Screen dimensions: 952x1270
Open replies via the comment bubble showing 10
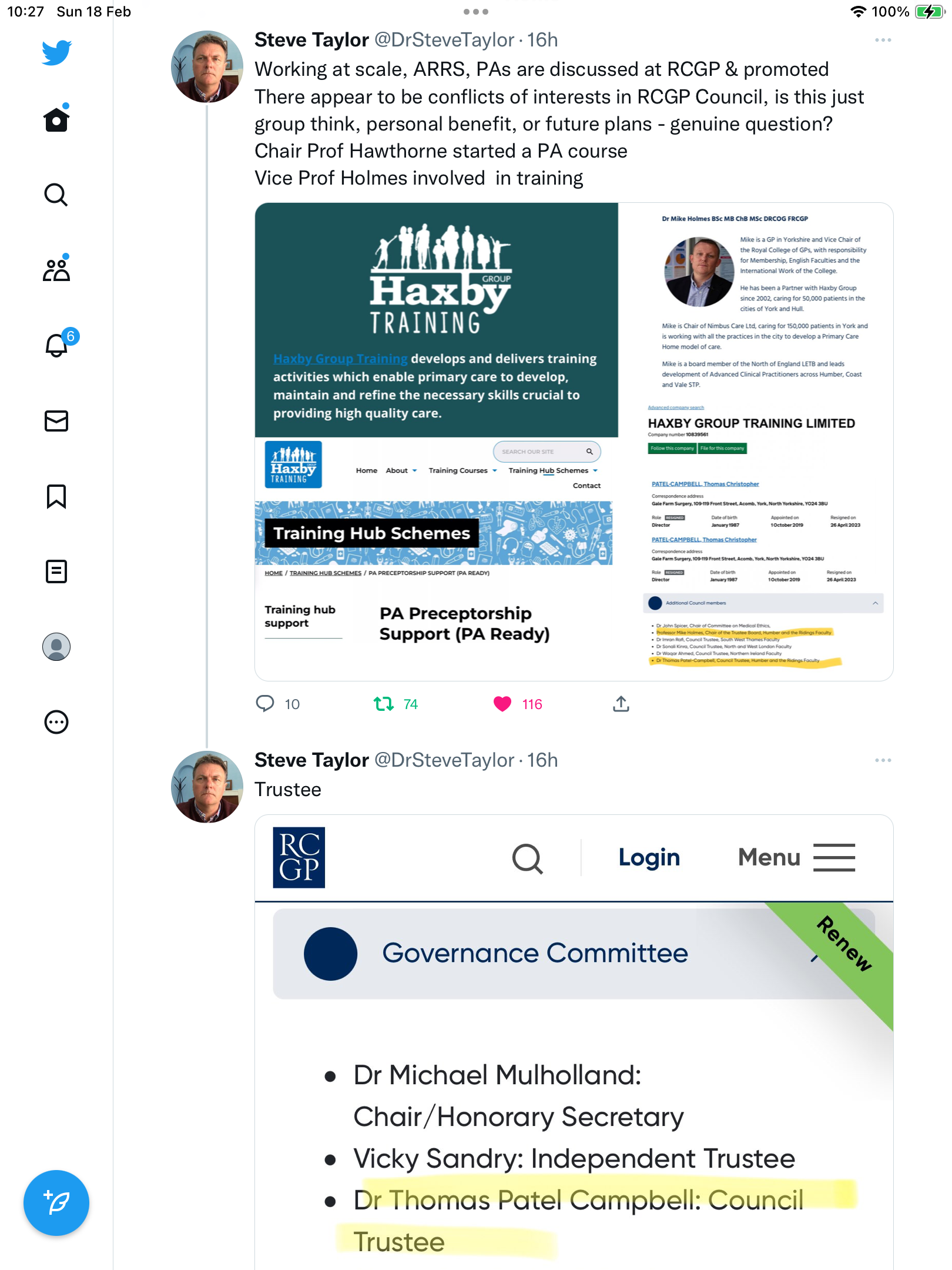pos(265,704)
